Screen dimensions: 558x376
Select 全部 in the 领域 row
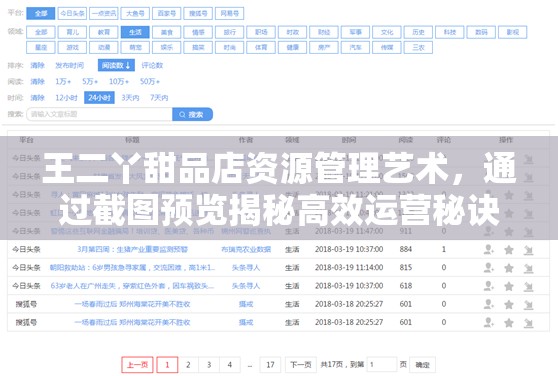tap(41, 32)
